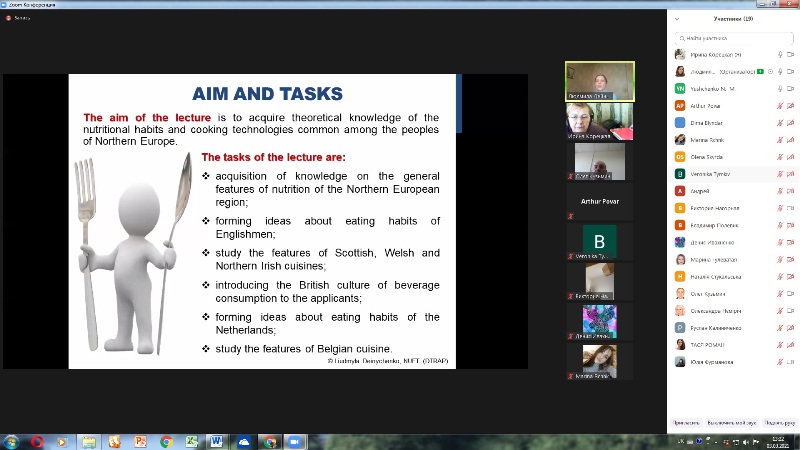Collapse the participants panel with the chevron
This screenshot has height=450, width=800.
click(x=677, y=19)
